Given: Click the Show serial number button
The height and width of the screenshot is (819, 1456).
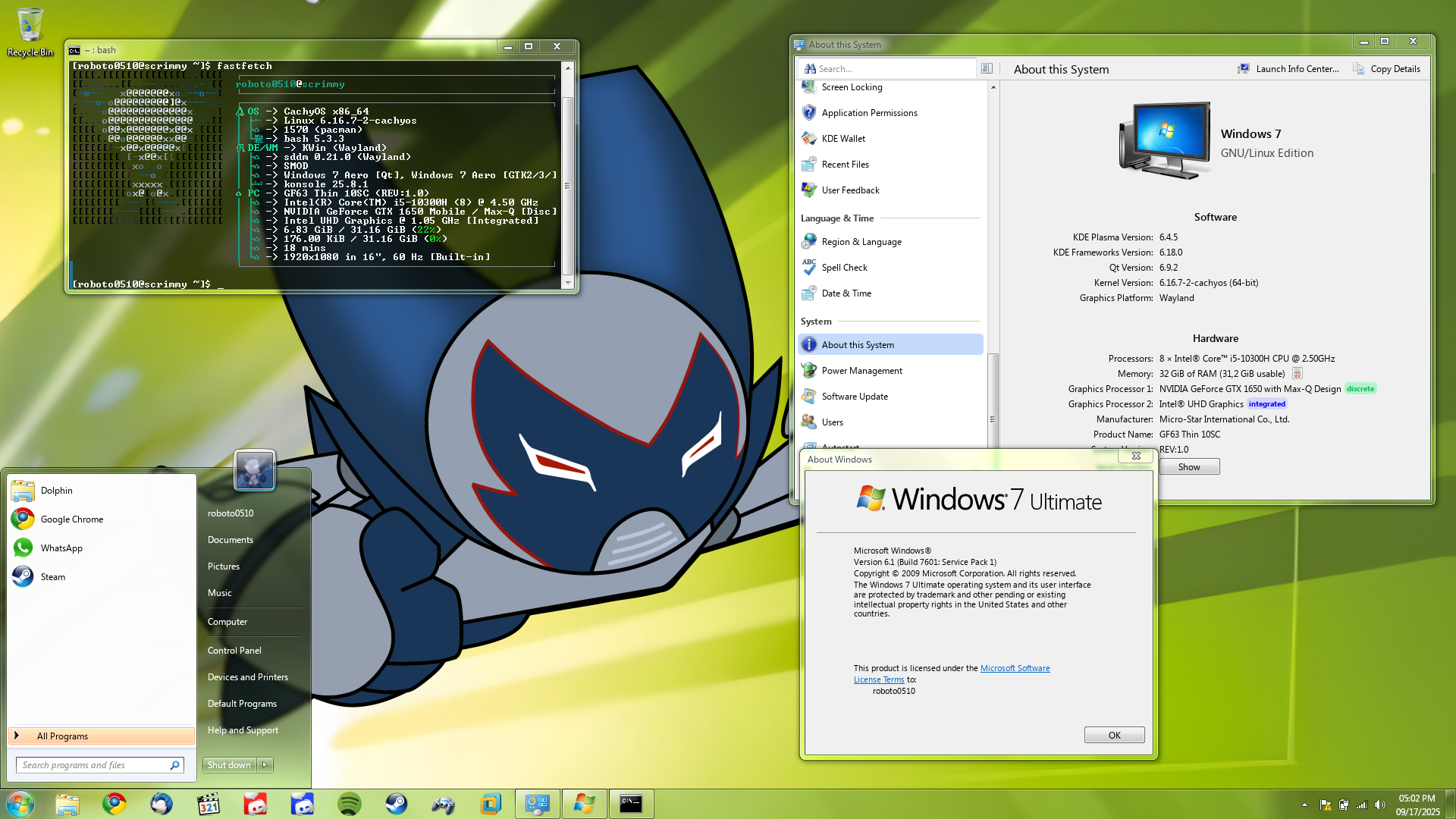Looking at the screenshot, I should click(x=1188, y=467).
